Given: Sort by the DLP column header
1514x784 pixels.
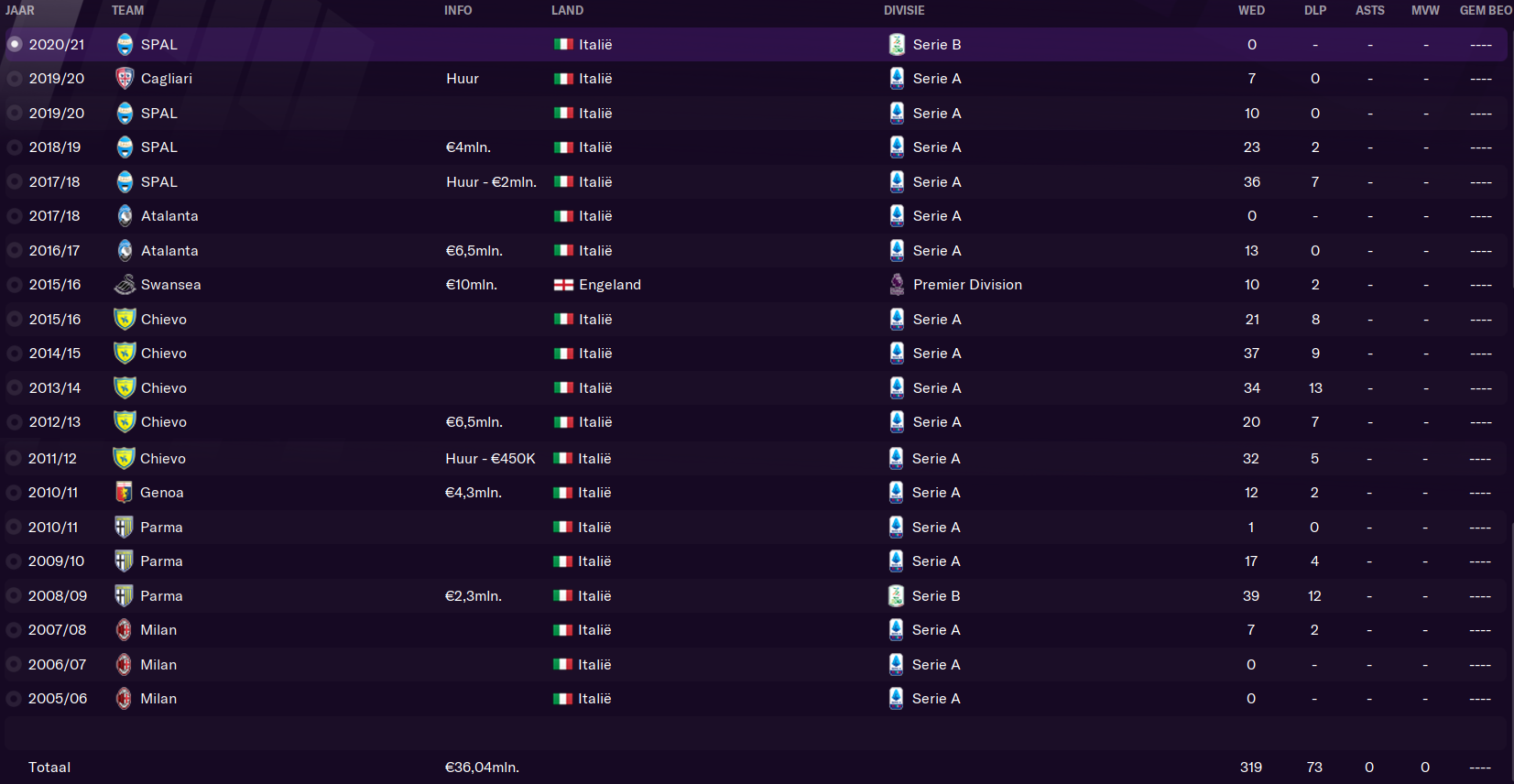Looking at the screenshot, I should coord(1315,10).
